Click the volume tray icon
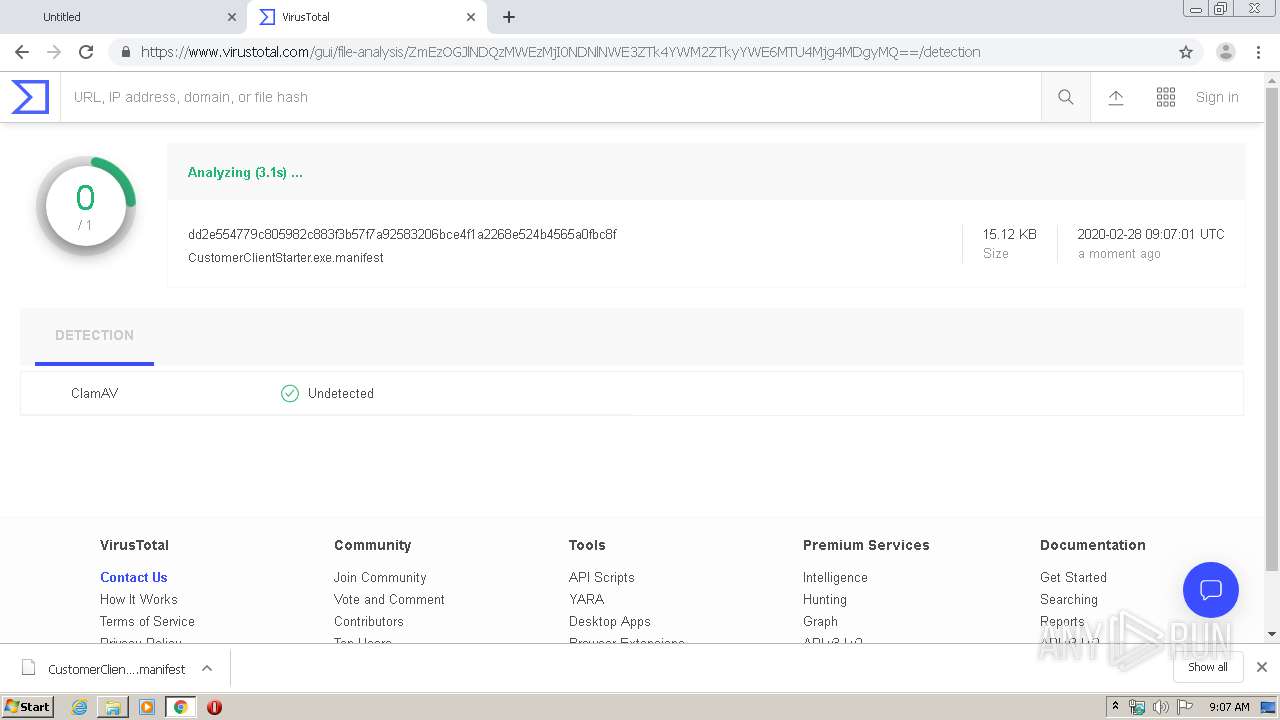1280x720 pixels. point(1160,707)
